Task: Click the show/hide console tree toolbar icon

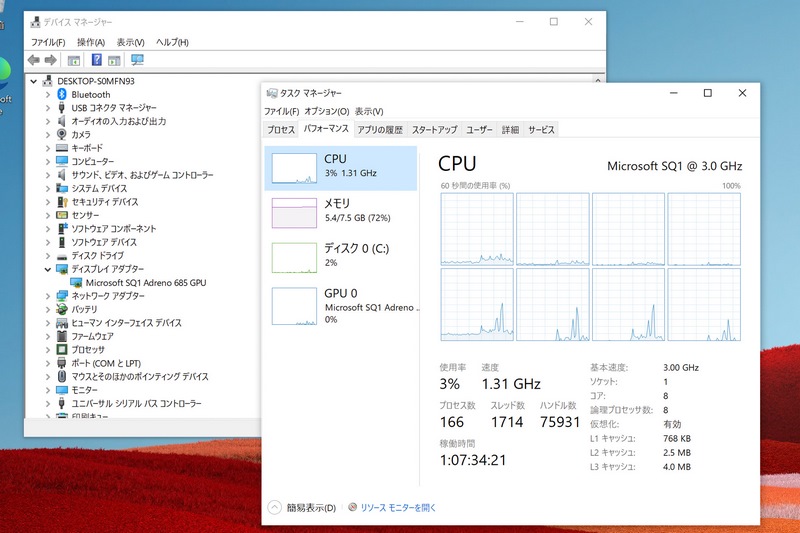Action: [74, 61]
